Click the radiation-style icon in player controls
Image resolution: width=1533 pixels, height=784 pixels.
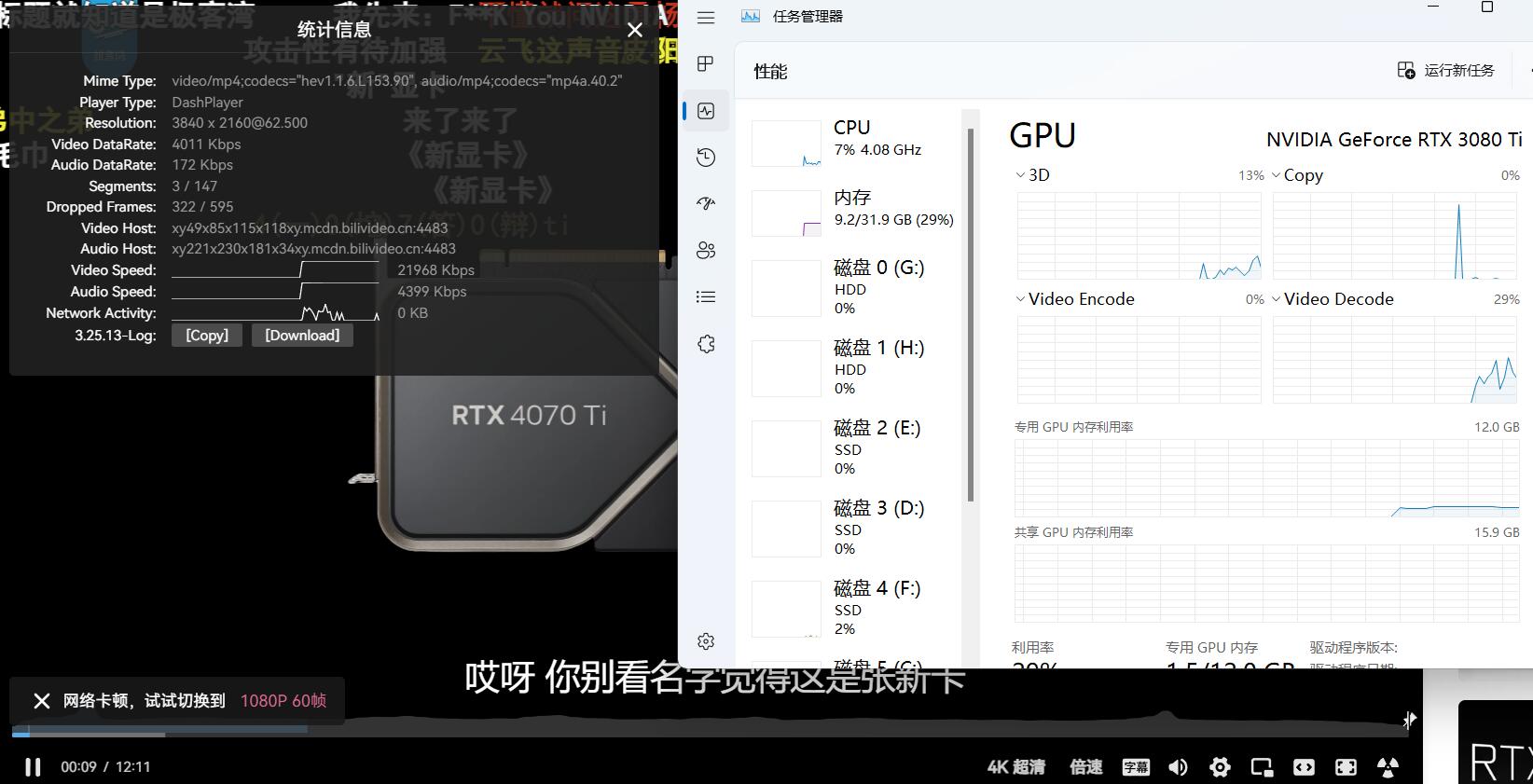tap(1388, 767)
